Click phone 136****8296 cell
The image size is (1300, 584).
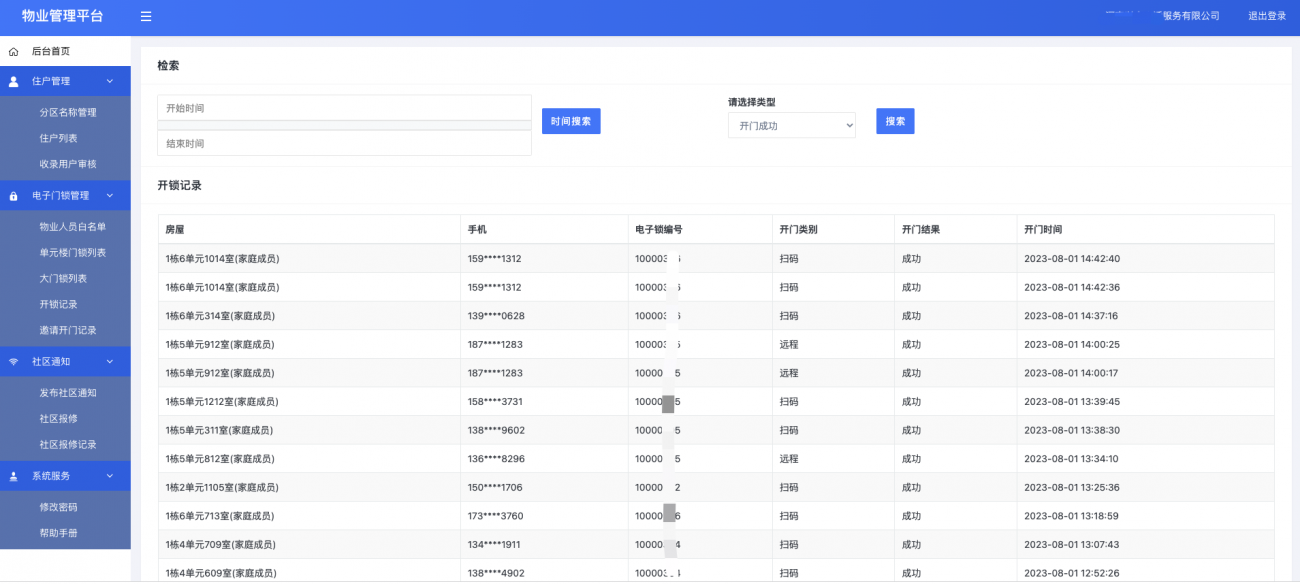(x=544, y=459)
